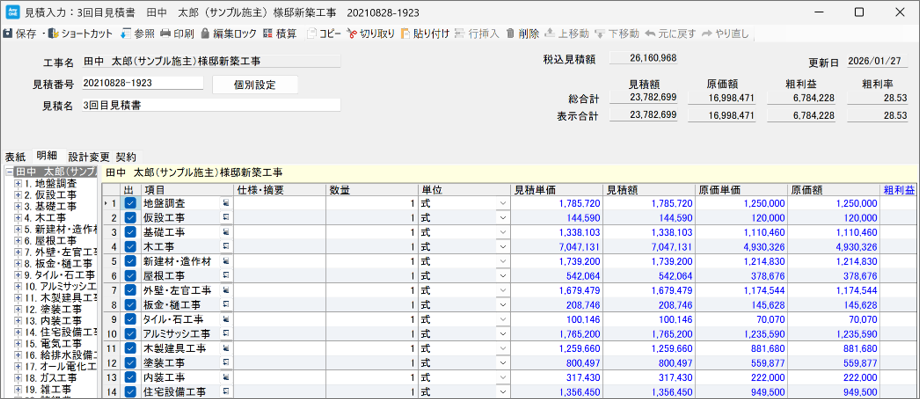Click the 貼り付け (paste) toolbar icon
The image size is (920, 399).
pyautogui.click(x=405, y=34)
